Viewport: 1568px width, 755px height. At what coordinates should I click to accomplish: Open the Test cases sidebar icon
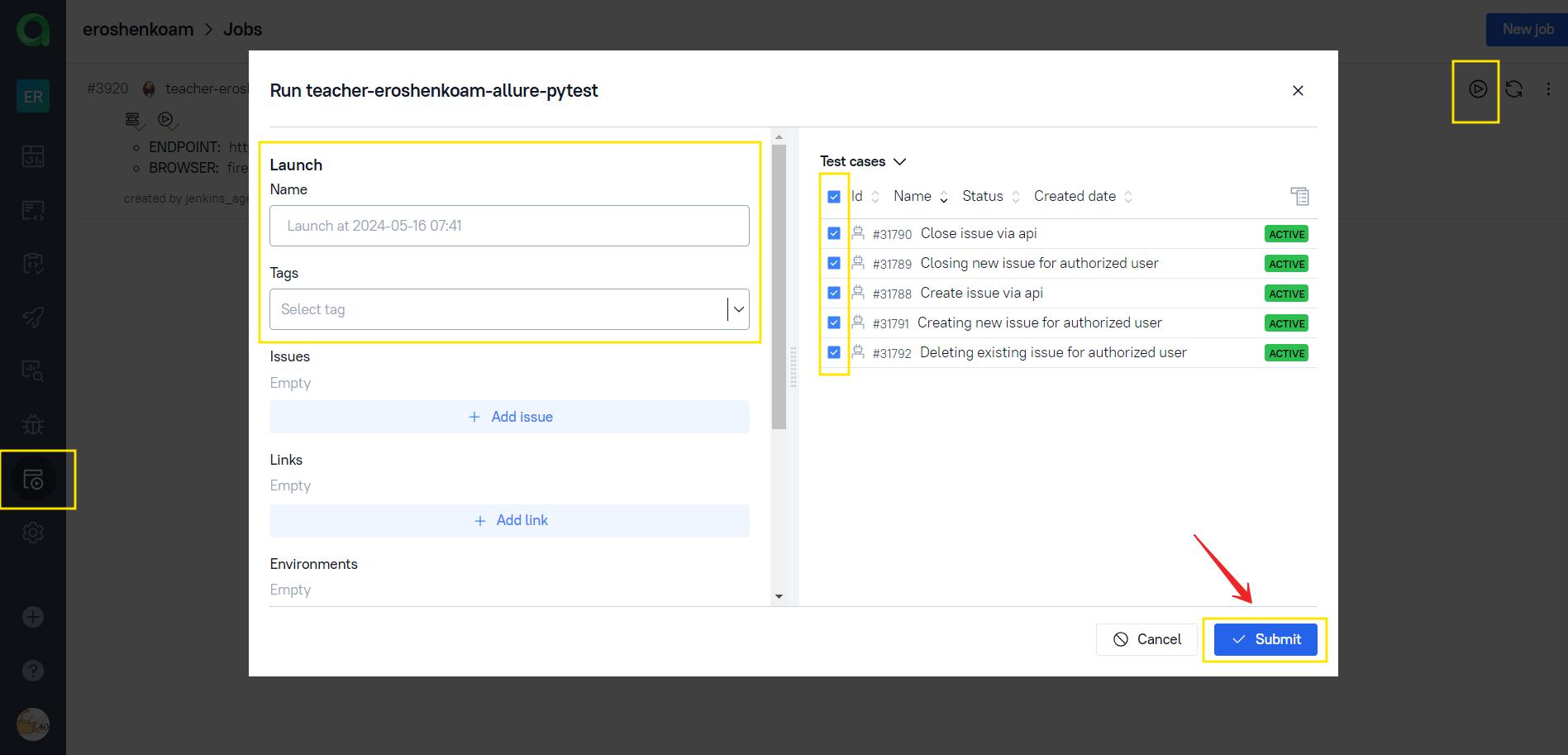point(33,210)
